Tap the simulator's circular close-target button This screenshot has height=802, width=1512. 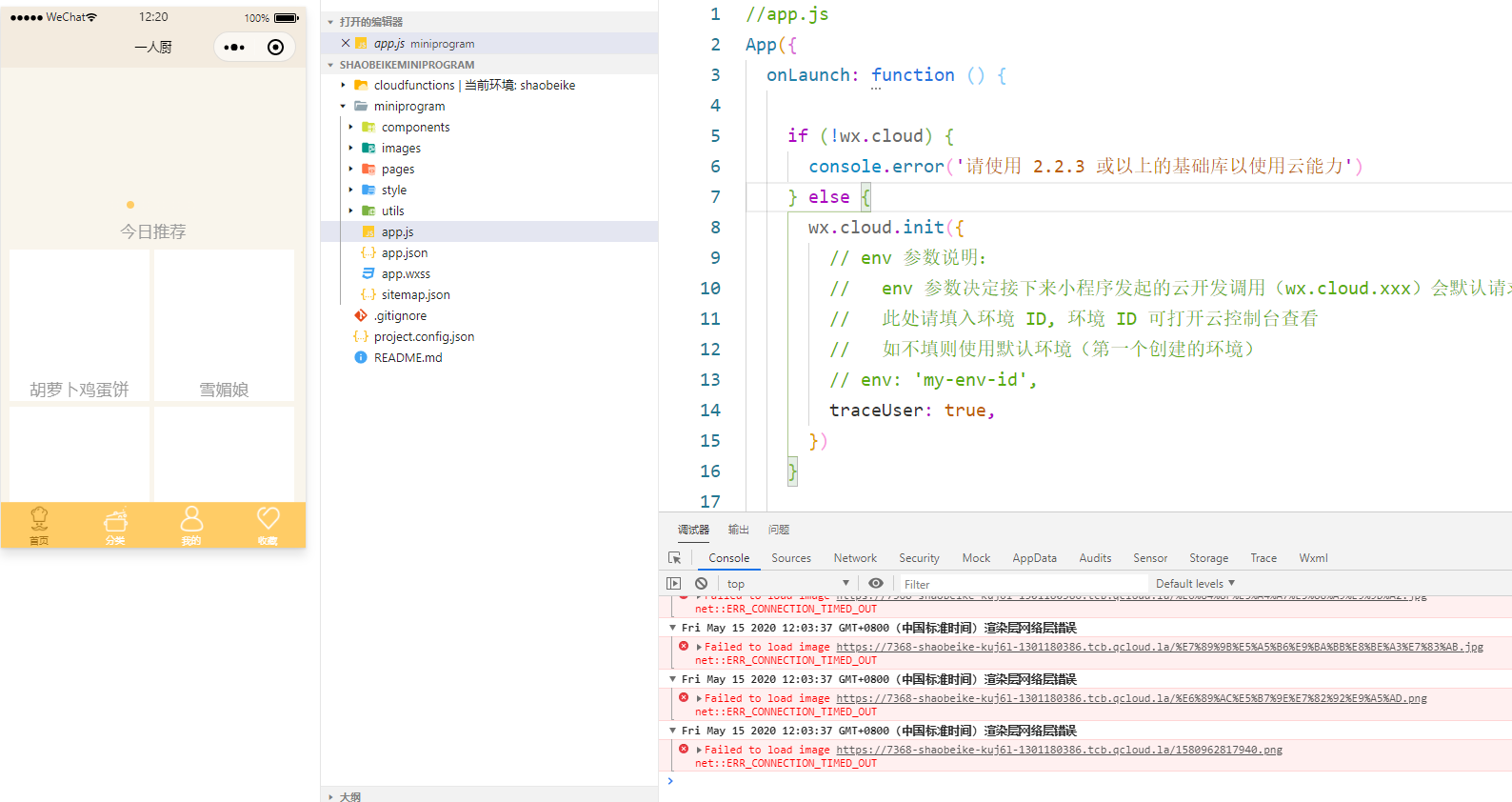coord(275,47)
